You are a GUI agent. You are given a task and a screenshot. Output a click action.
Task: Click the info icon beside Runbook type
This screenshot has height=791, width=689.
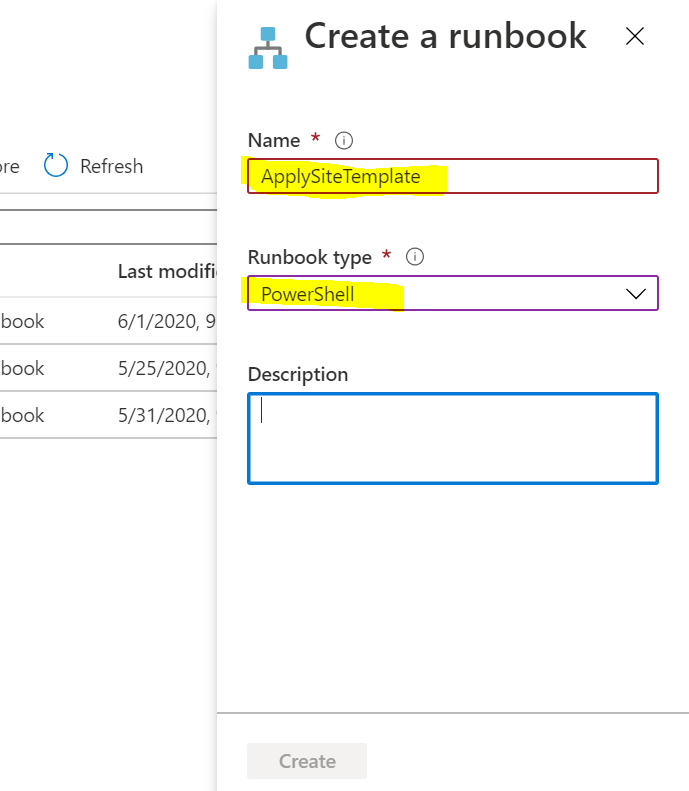(x=415, y=257)
